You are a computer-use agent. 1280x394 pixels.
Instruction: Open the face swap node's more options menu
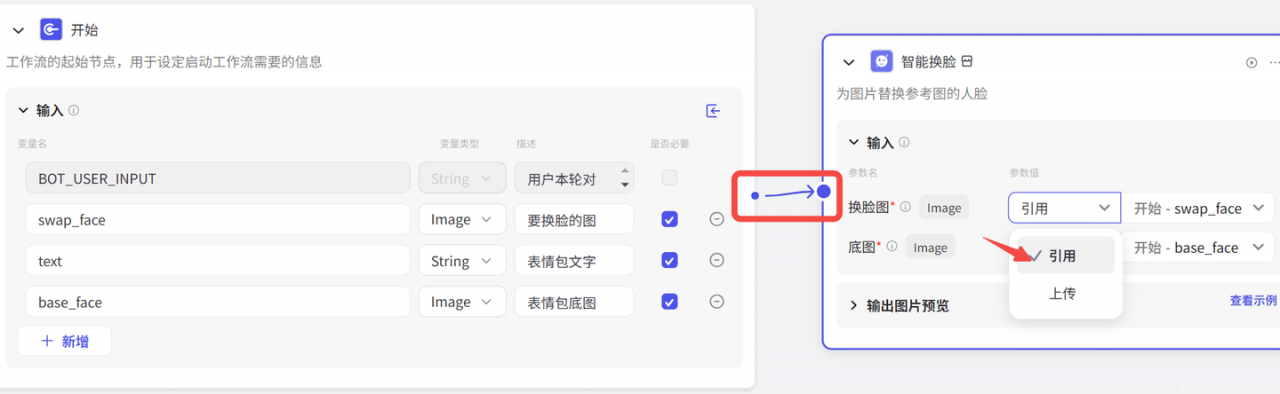[1274, 62]
